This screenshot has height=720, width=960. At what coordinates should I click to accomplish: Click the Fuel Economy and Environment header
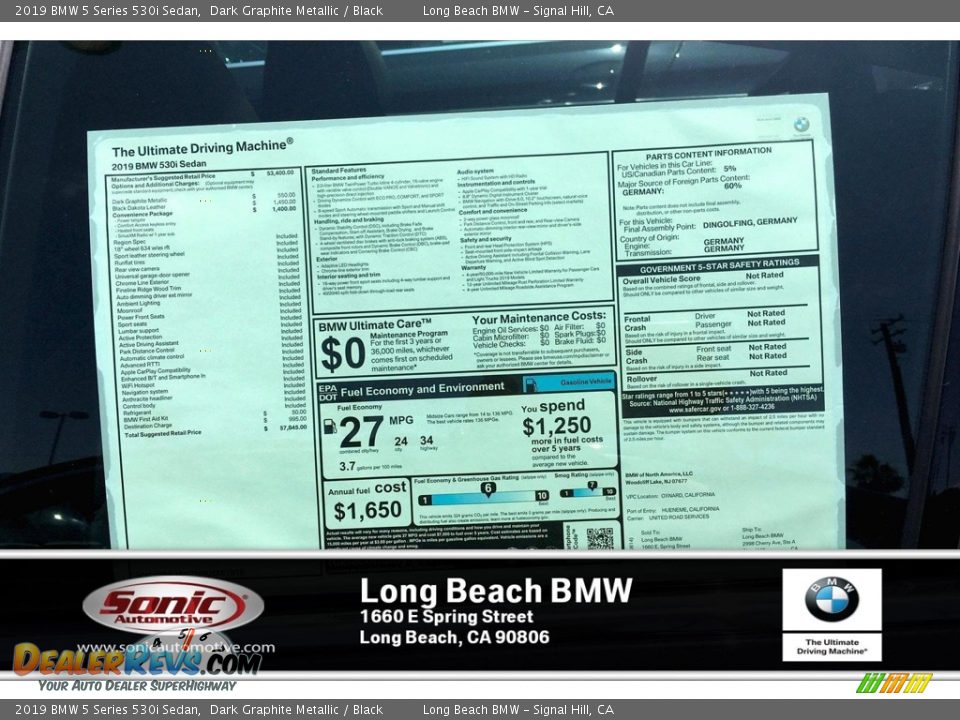pyautogui.click(x=422, y=389)
